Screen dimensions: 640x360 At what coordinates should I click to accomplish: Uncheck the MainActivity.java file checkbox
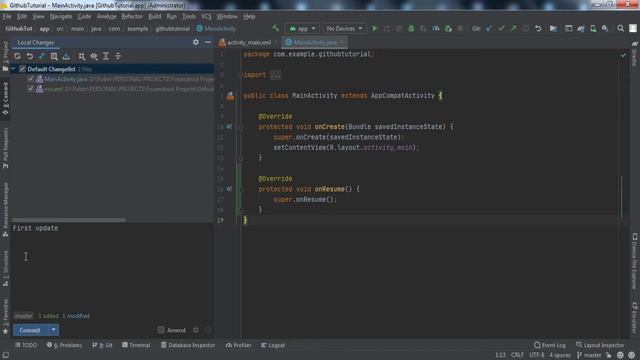coord(31,79)
